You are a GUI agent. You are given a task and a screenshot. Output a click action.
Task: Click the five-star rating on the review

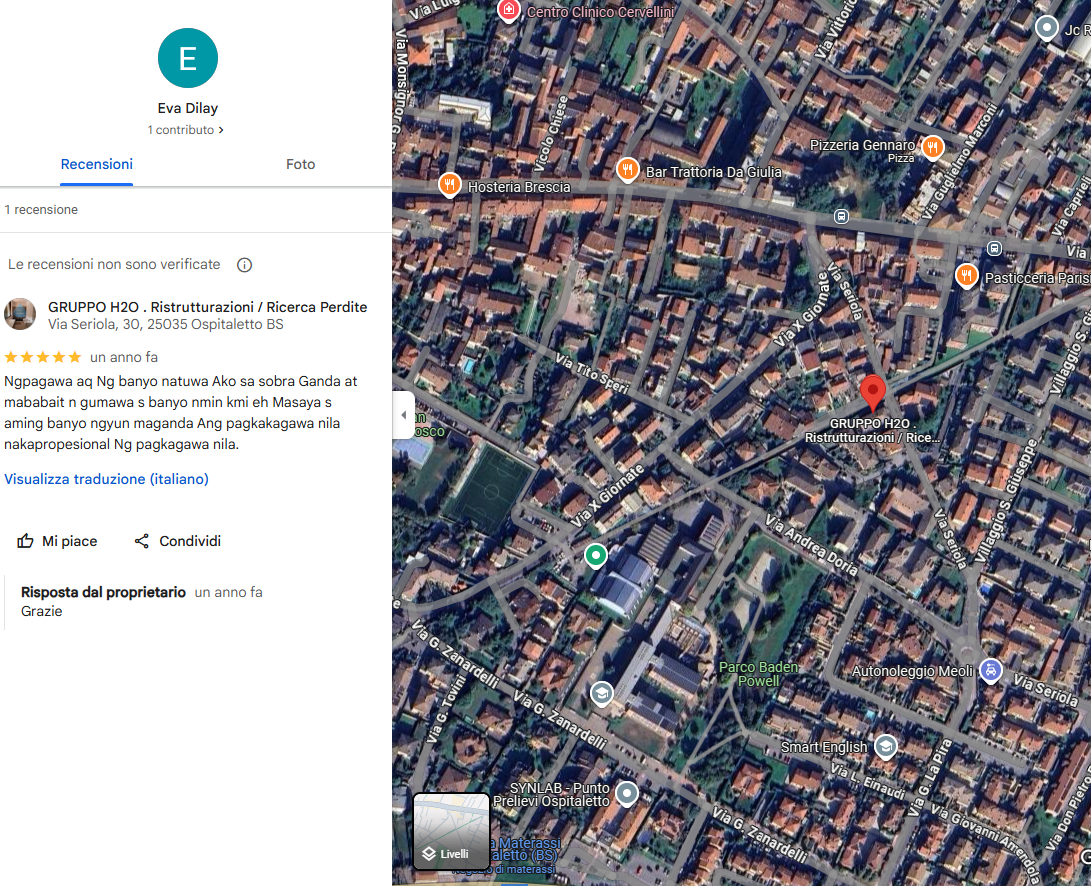tap(43, 358)
